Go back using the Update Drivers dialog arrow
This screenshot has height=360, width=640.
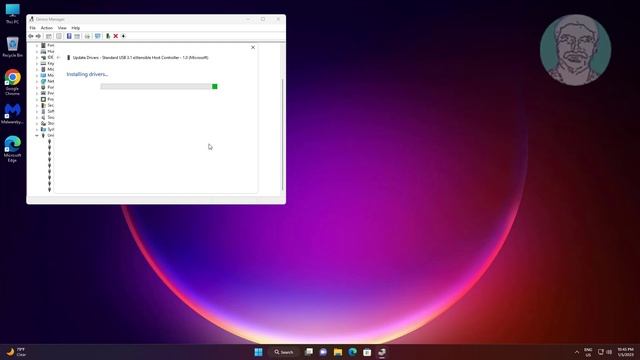(x=59, y=58)
